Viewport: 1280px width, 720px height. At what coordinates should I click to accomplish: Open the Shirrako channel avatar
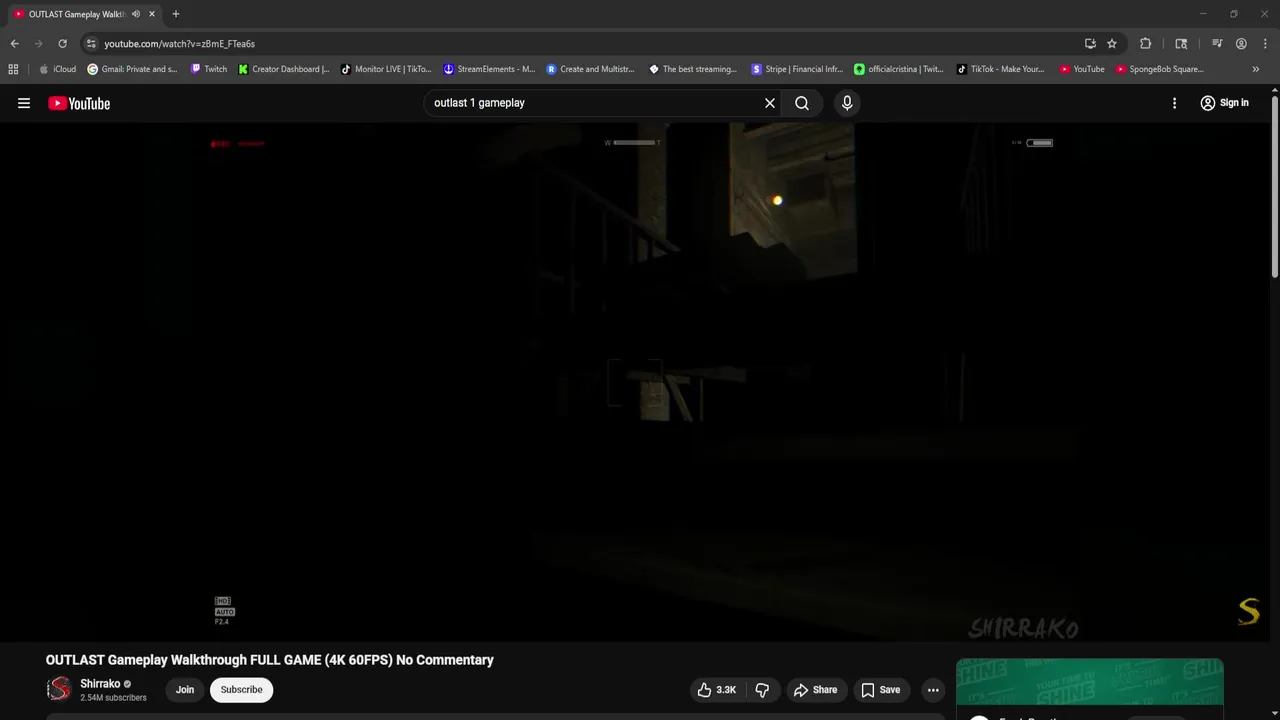tap(60, 689)
